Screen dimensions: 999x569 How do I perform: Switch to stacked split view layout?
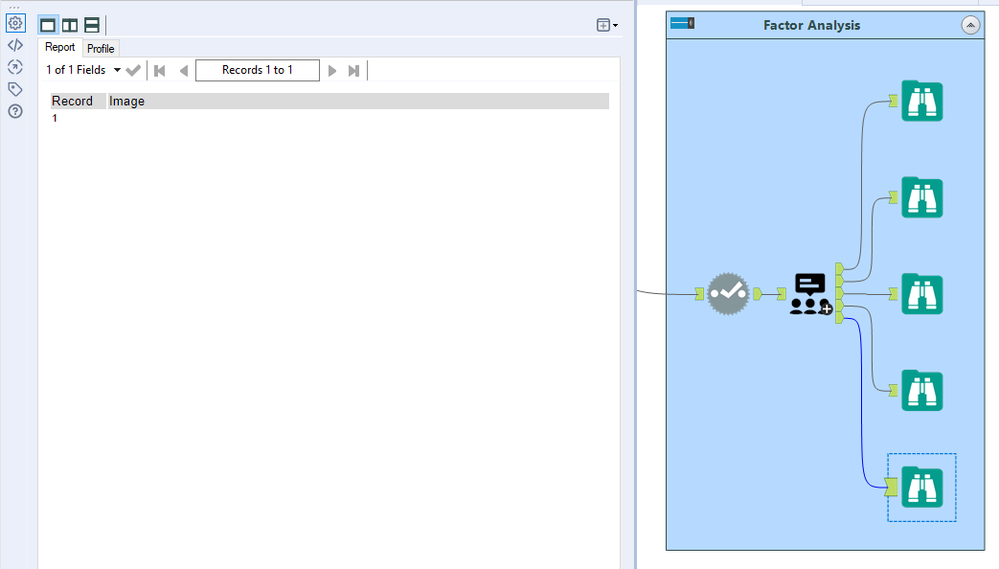(92, 25)
